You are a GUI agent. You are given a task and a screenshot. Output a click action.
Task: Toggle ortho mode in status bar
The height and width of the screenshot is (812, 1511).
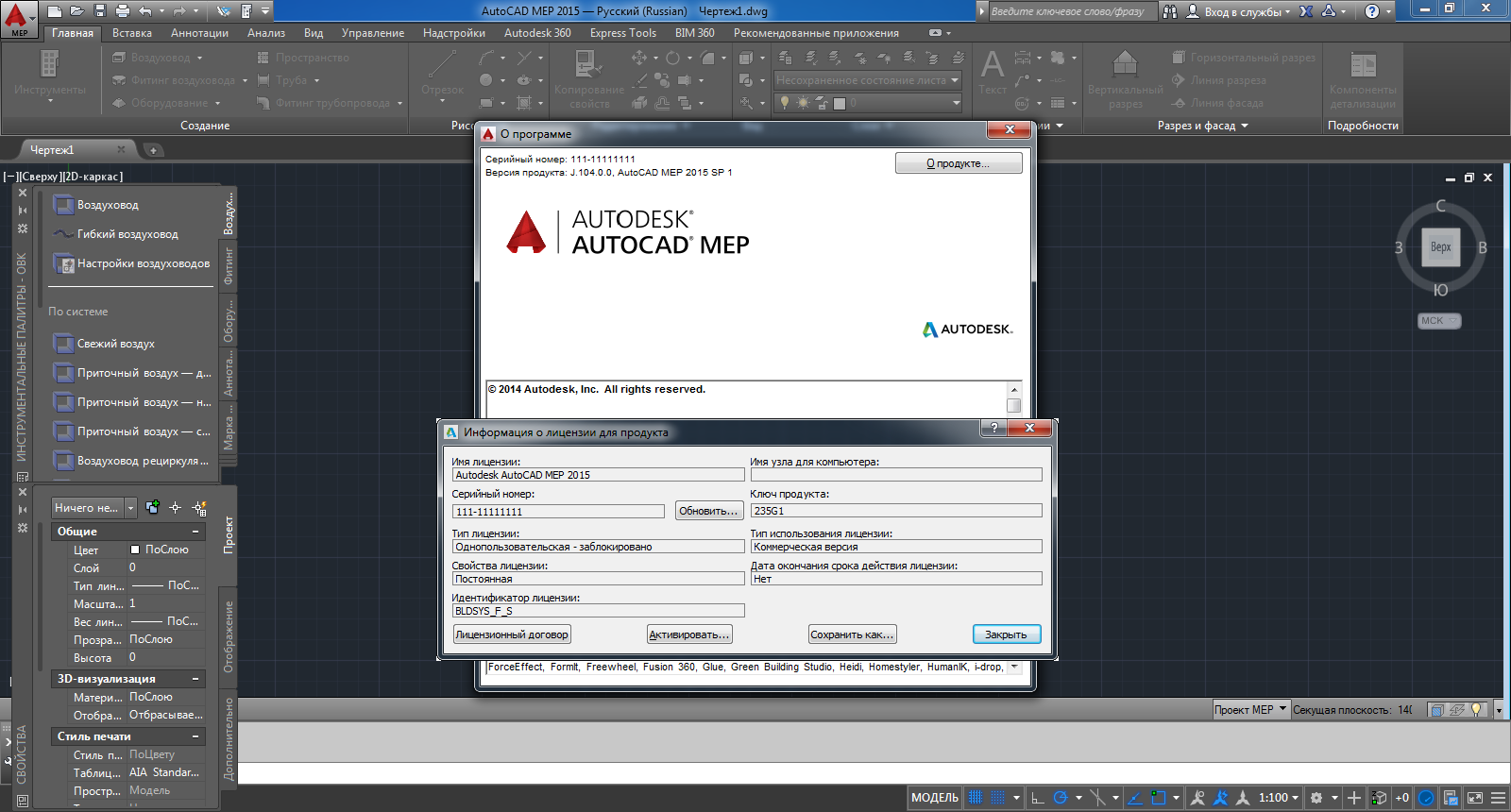pos(1038,798)
